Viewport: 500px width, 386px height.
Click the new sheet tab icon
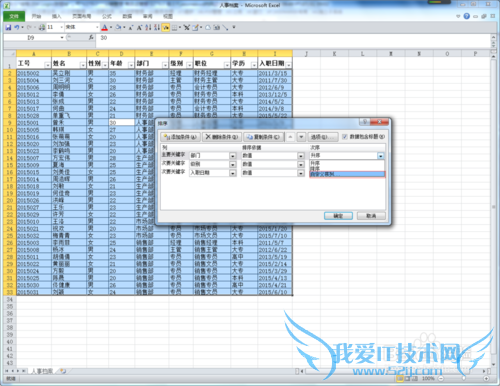tap(63, 371)
